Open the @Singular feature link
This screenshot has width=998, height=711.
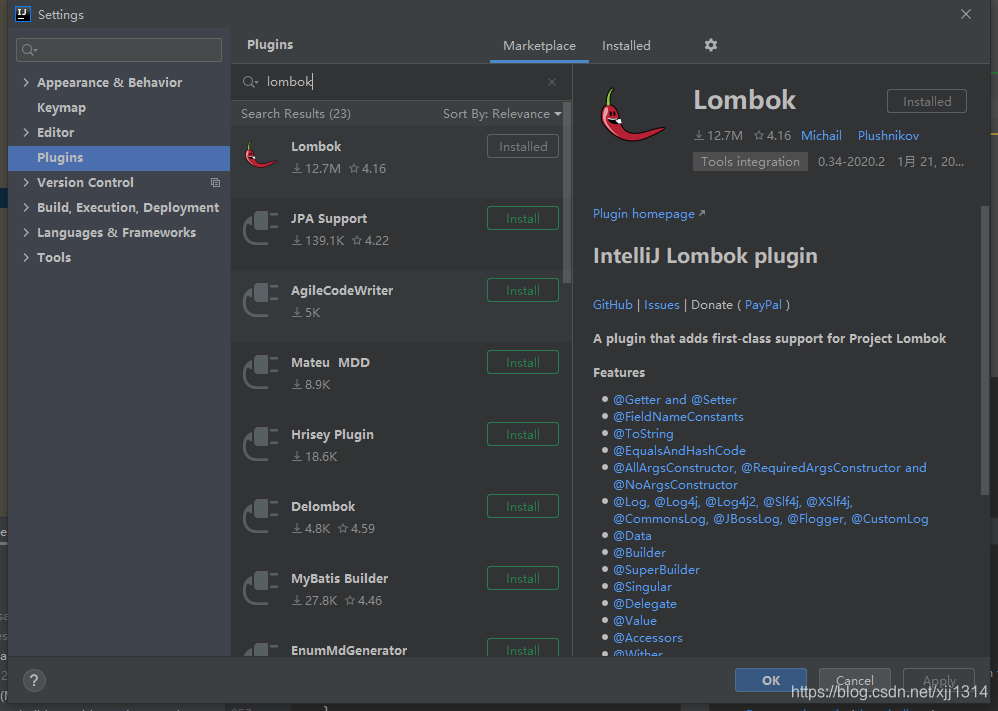[642, 587]
